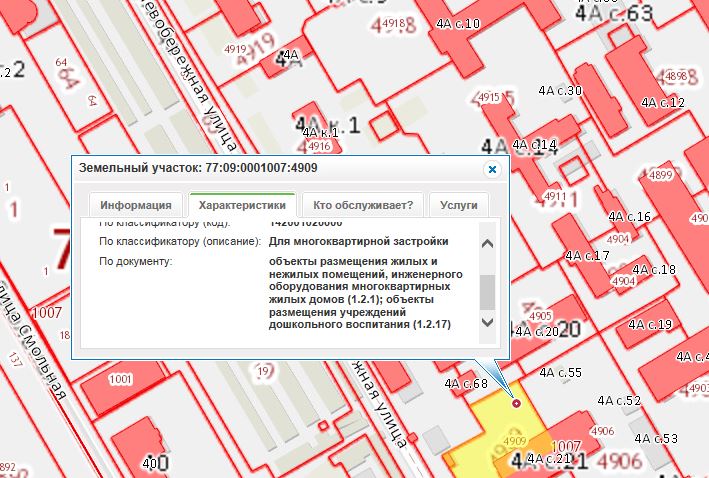Screen dimensions: 709x478
Task: Click the scrollbar down arrow in popup
Action: pyautogui.click(x=488, y=322)
